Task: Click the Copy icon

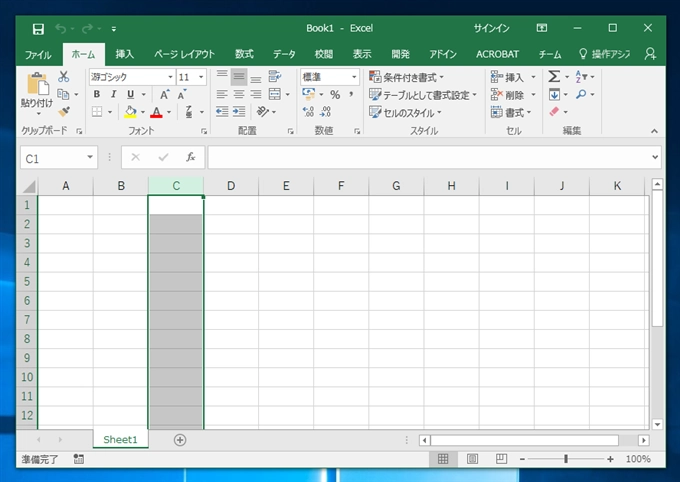Action: click(x=63, y=94)
